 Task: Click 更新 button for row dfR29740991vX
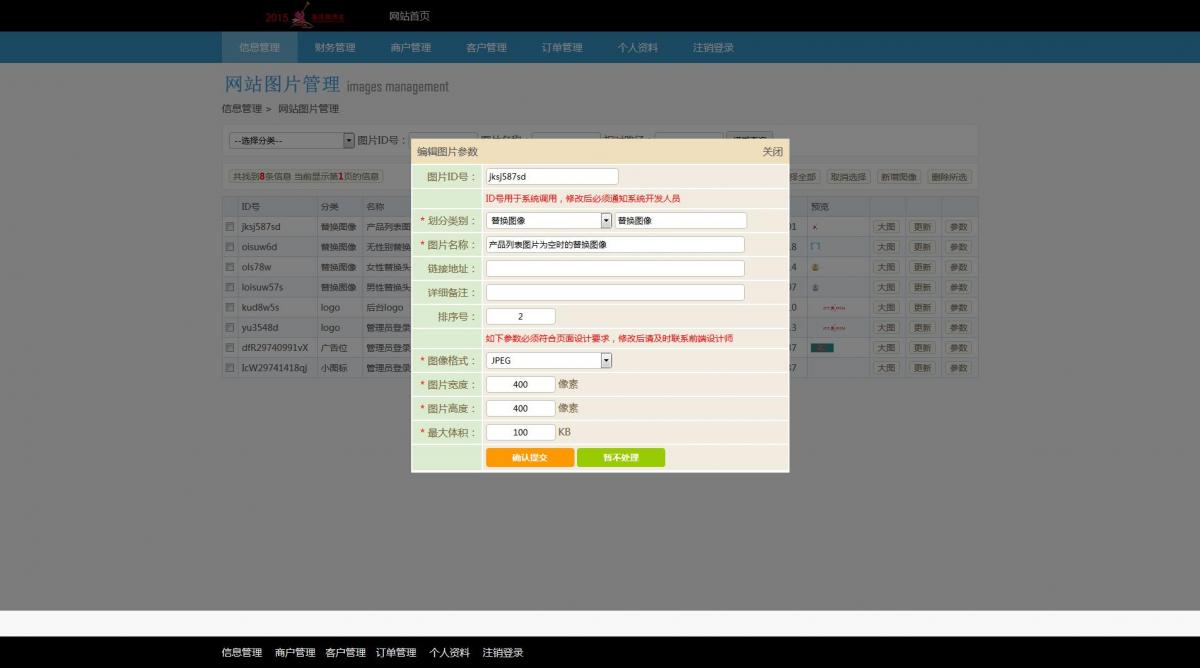point(922,348)
